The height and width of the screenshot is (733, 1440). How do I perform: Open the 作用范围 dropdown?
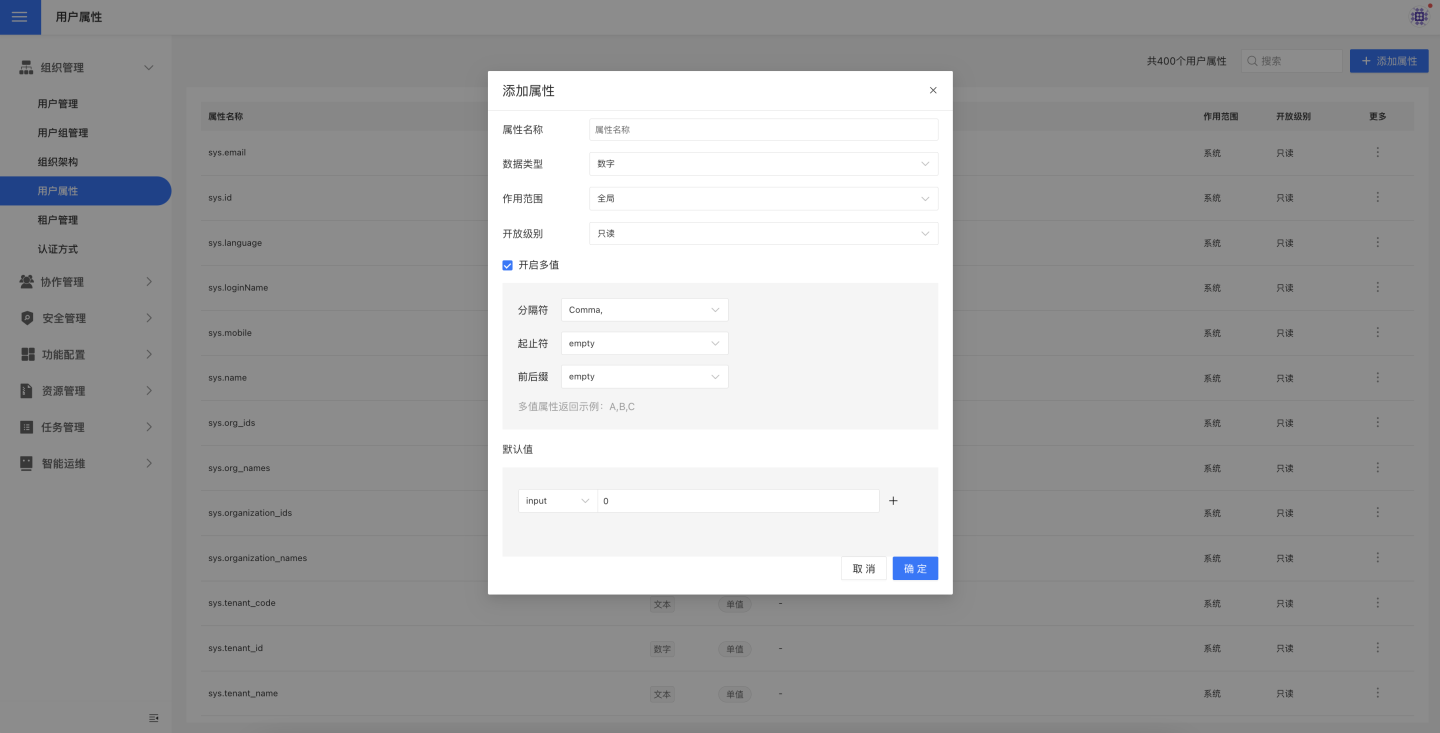pos(764,199)
